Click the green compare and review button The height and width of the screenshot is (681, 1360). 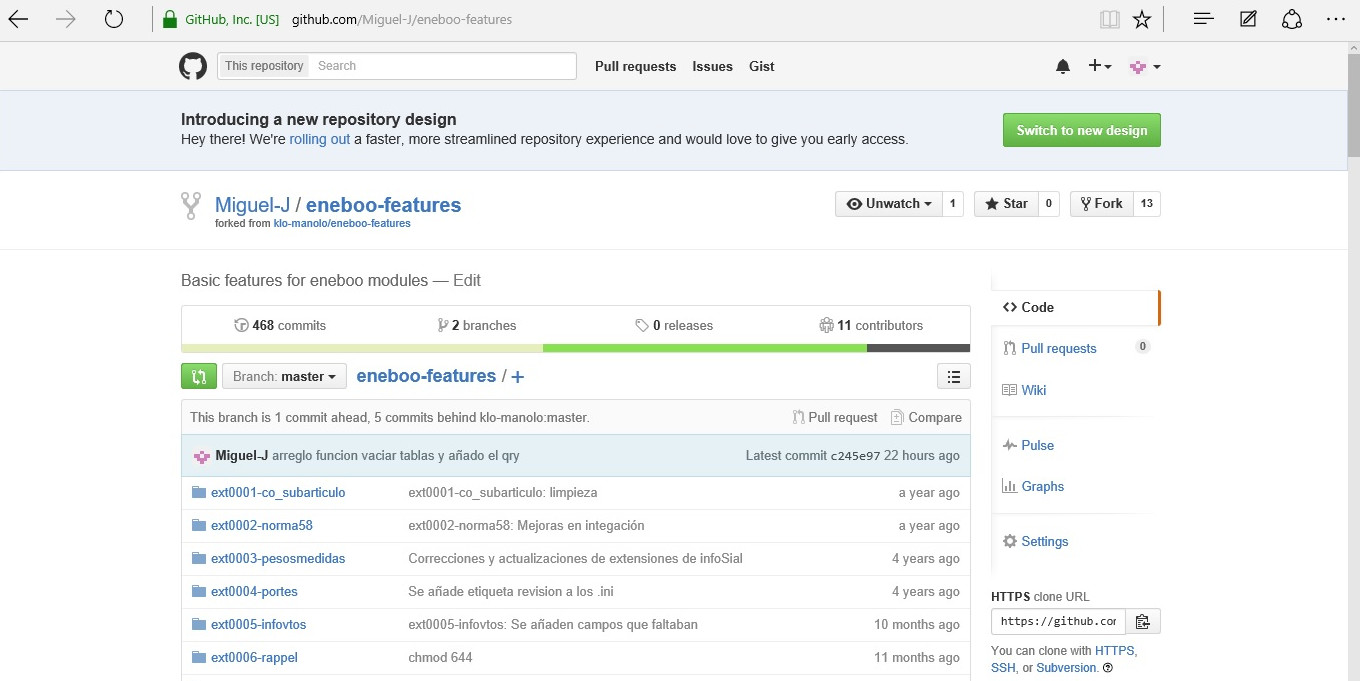pos(199,376)
